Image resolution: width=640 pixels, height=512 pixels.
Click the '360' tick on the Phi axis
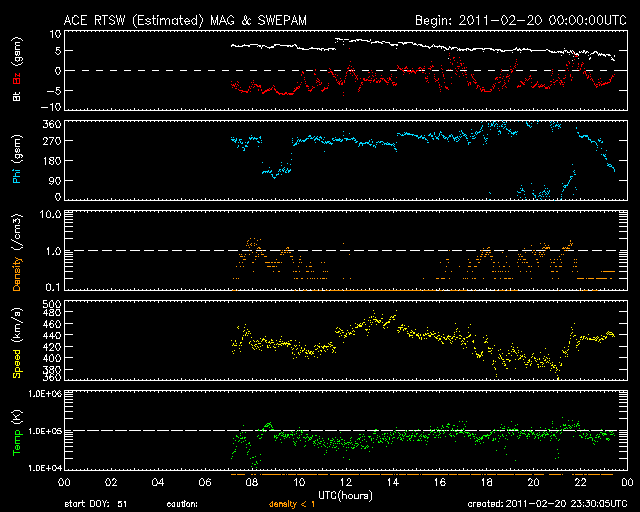click(52, 124)
